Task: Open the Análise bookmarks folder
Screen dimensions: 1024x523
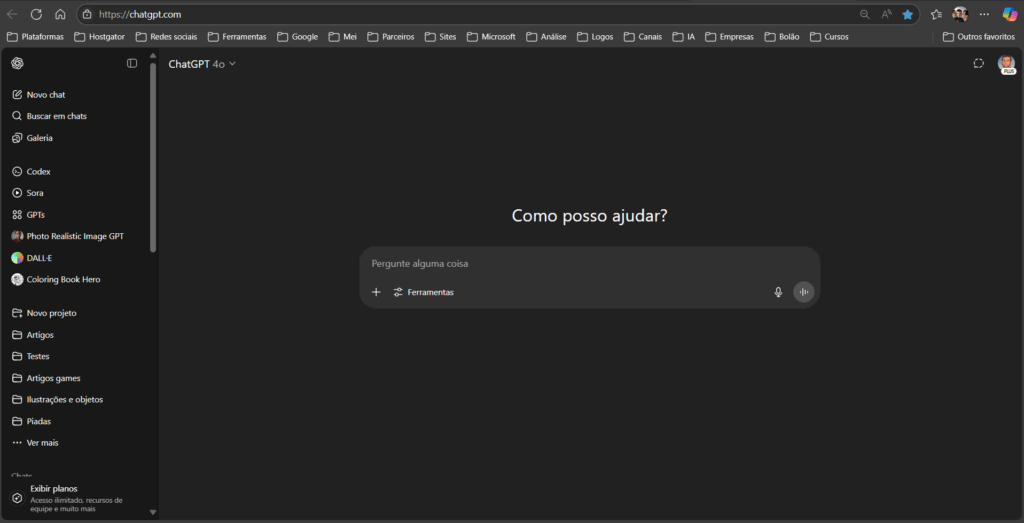Action: [547, 37]
